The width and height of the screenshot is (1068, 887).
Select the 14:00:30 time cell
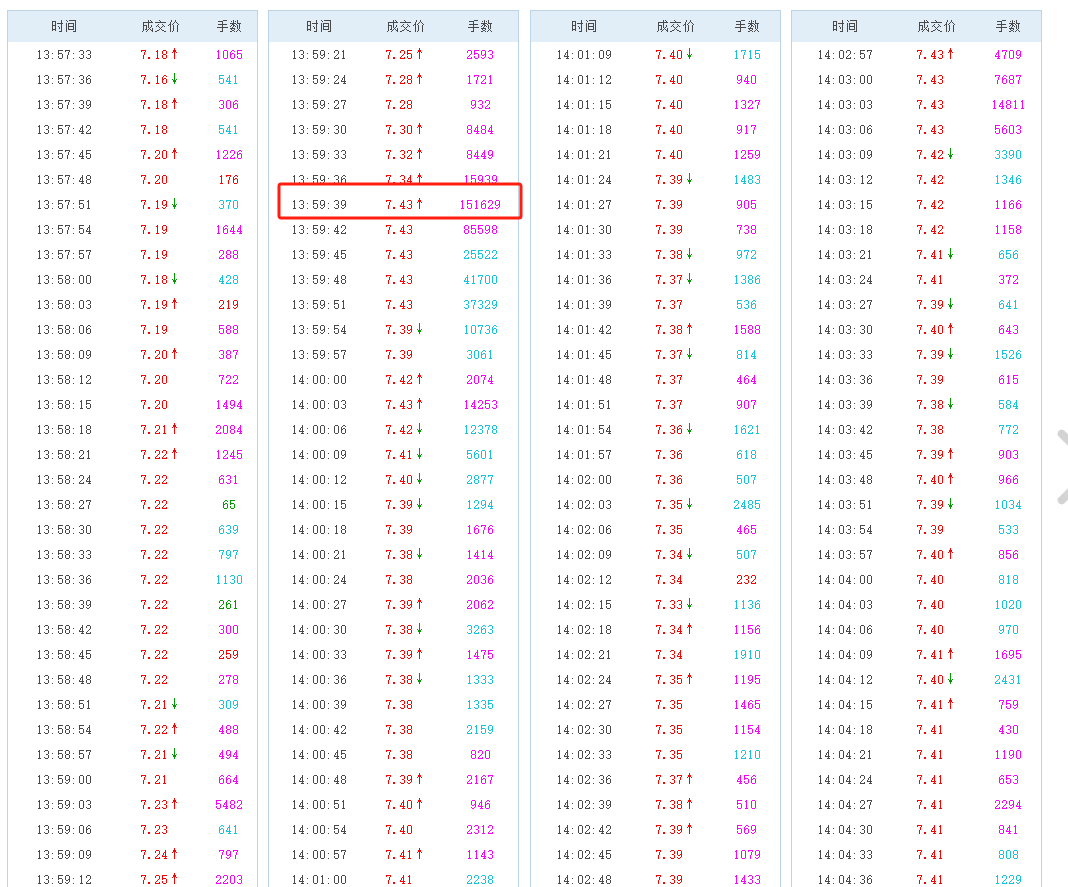[319, 629]
